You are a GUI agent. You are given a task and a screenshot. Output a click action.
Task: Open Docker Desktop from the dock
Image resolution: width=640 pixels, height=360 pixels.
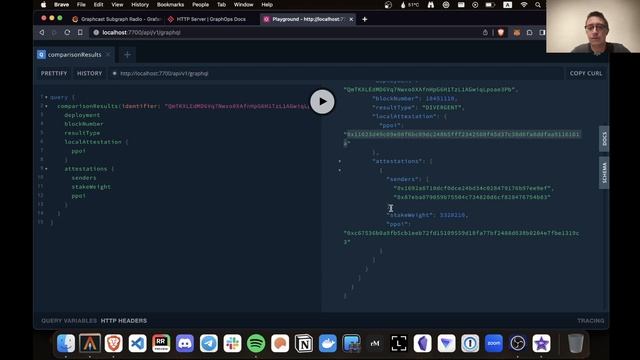[x=327, y=343]
